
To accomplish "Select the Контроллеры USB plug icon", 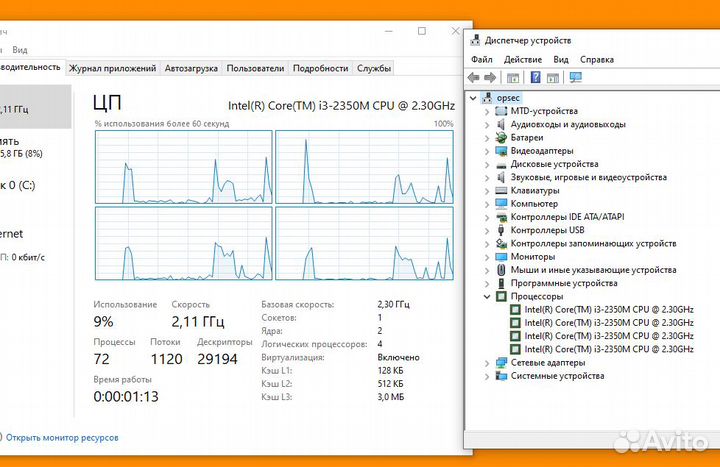I will click(x=501, y=230).
